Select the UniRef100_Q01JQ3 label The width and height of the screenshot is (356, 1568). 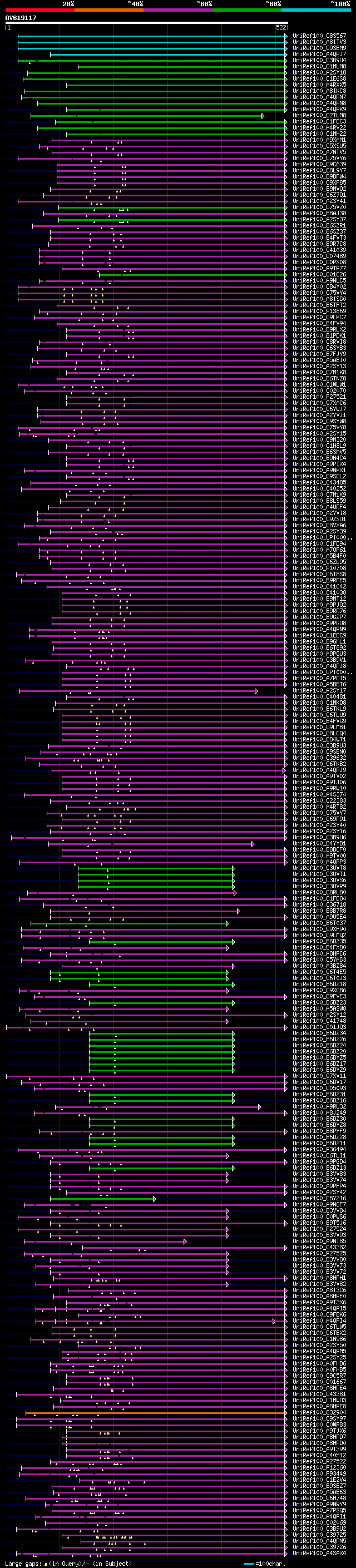pyautogui.click(x=319, y=1027)
